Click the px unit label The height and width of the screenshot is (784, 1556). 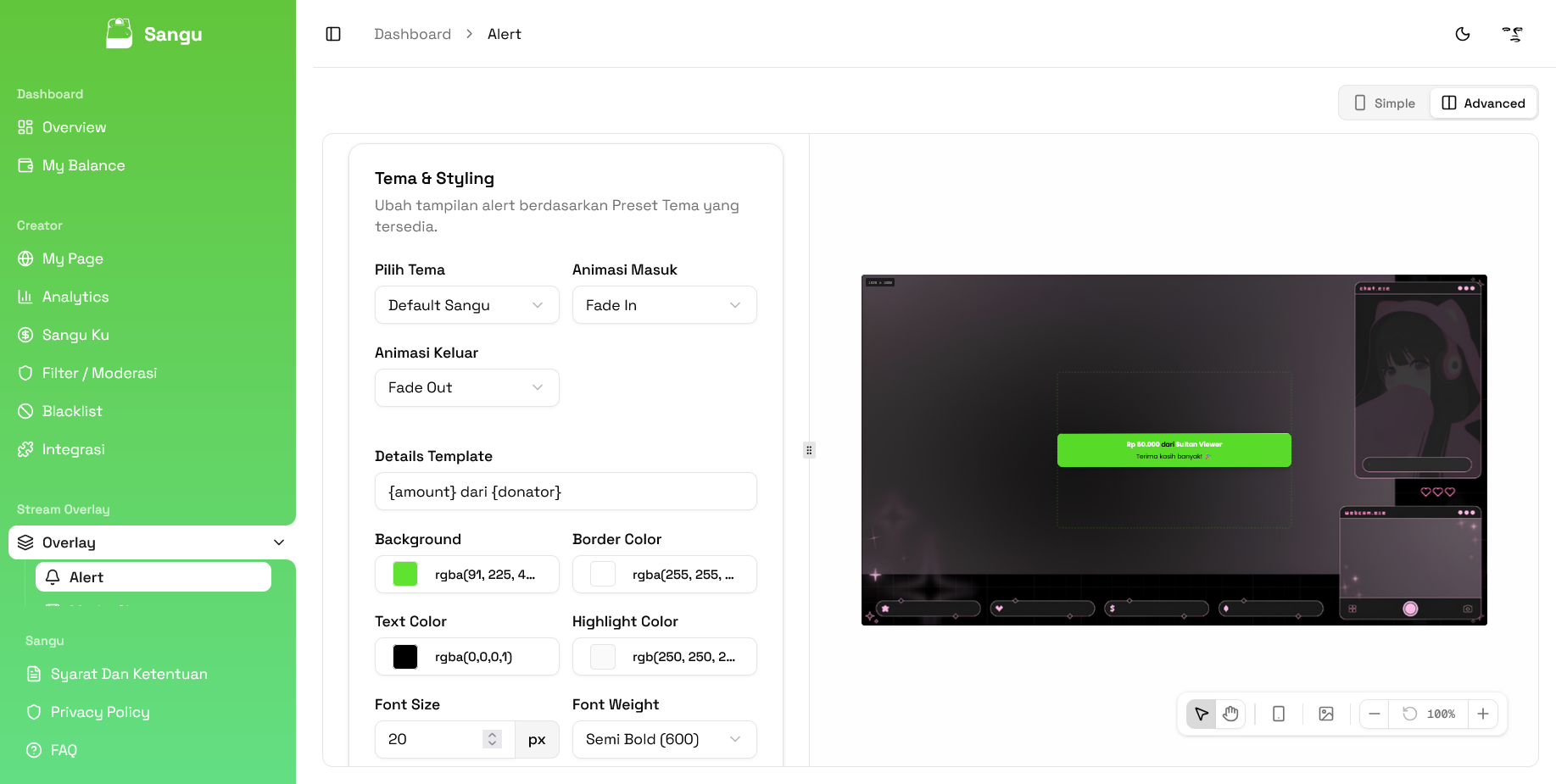[537, 739]
